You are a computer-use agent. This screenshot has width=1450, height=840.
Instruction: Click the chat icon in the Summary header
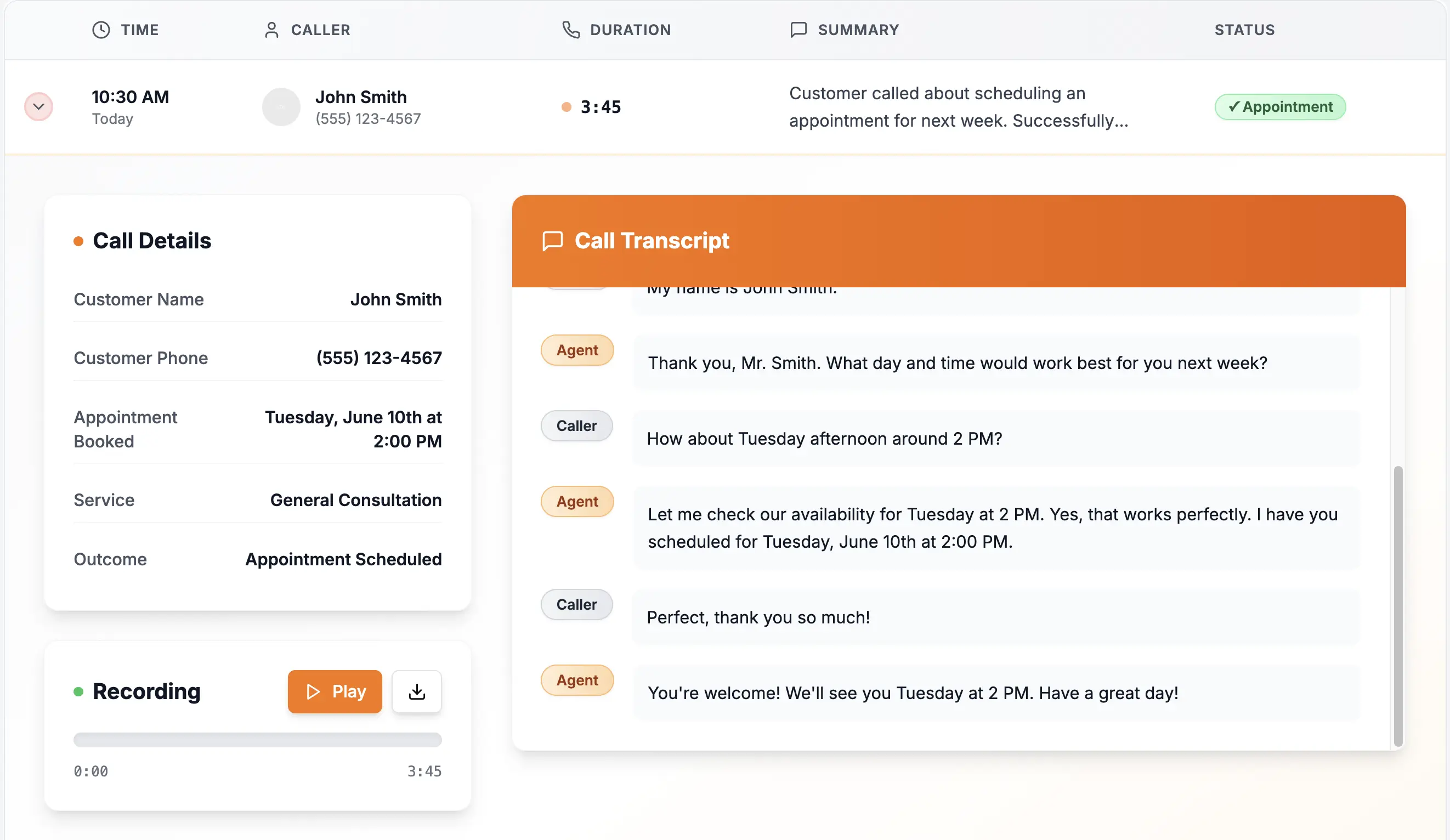[798, 30]
